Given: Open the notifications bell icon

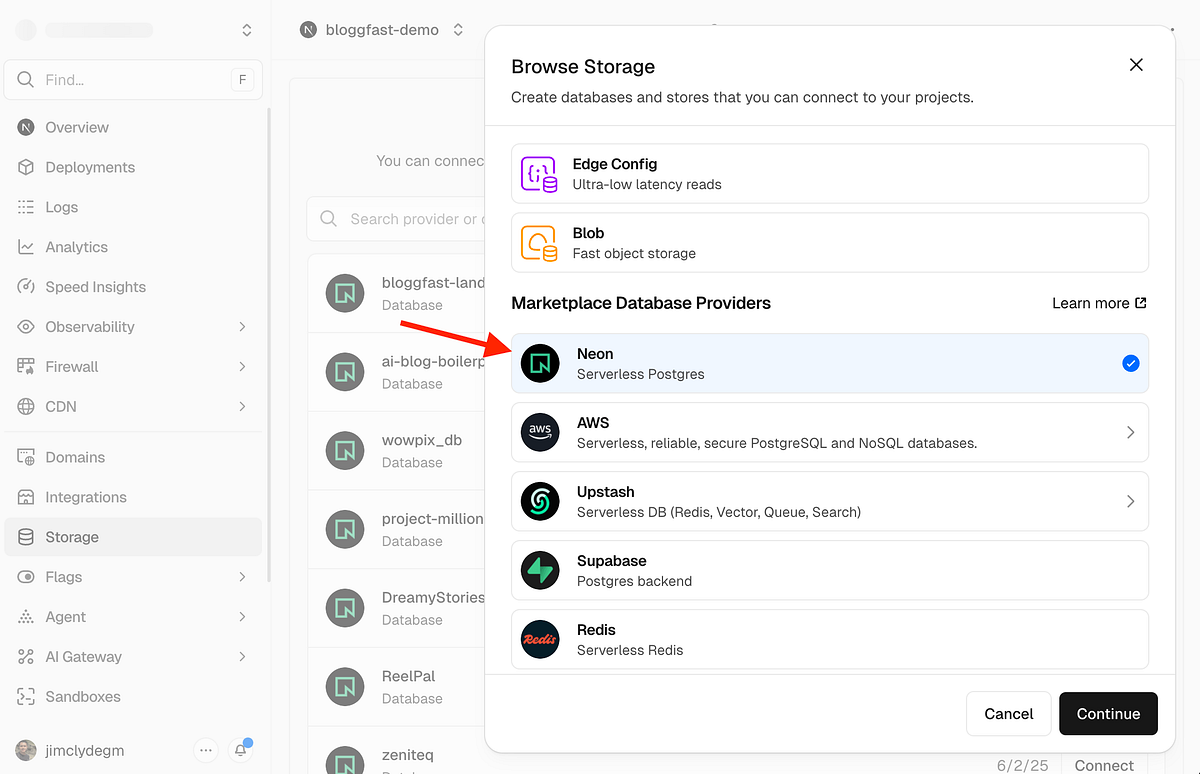Looking at the screenshot, I should 240,750.
